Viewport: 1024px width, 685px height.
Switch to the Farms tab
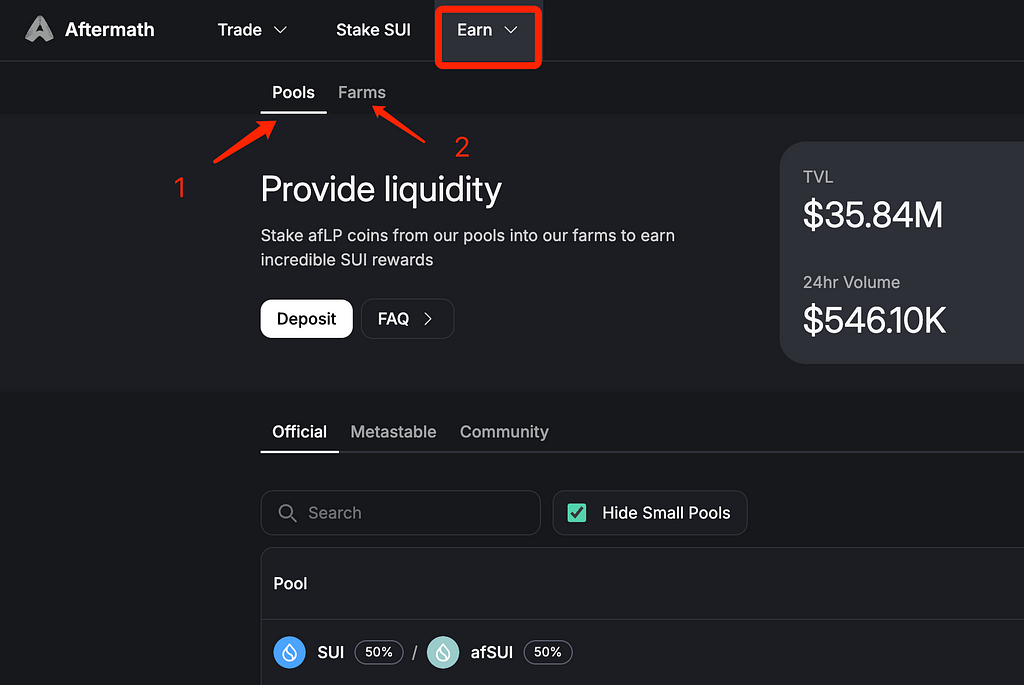[x=362, y=92]
